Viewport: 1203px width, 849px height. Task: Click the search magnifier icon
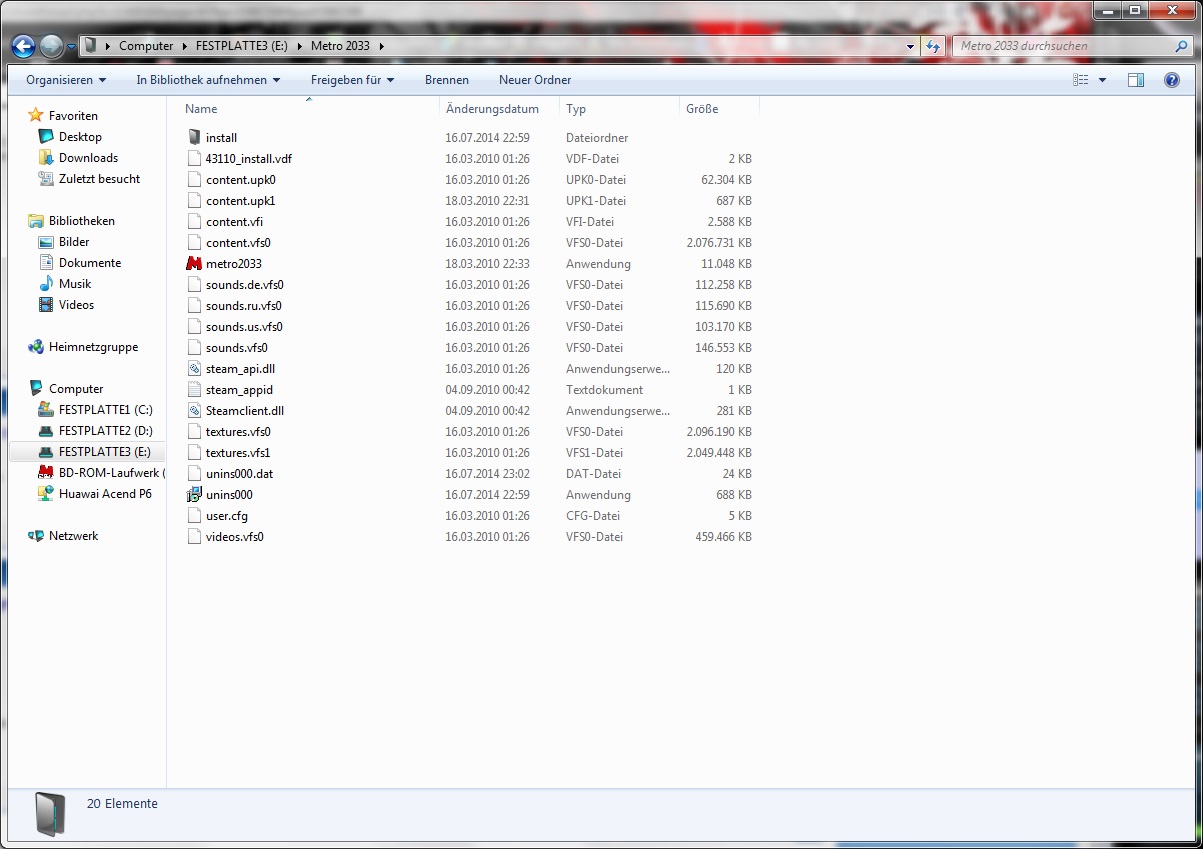[x=1182, y=46]
